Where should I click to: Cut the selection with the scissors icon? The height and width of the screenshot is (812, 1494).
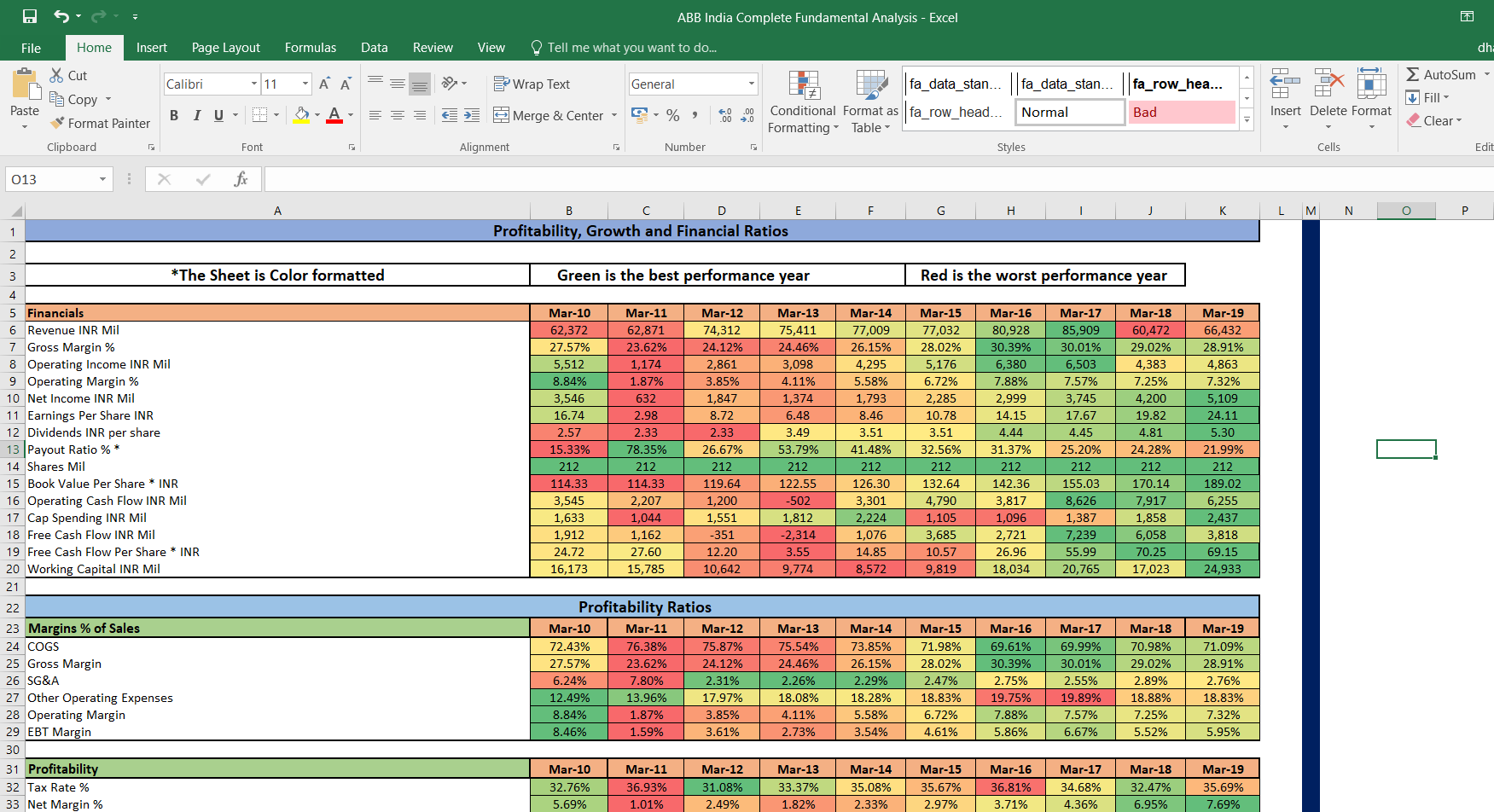(x=57, y=75)
